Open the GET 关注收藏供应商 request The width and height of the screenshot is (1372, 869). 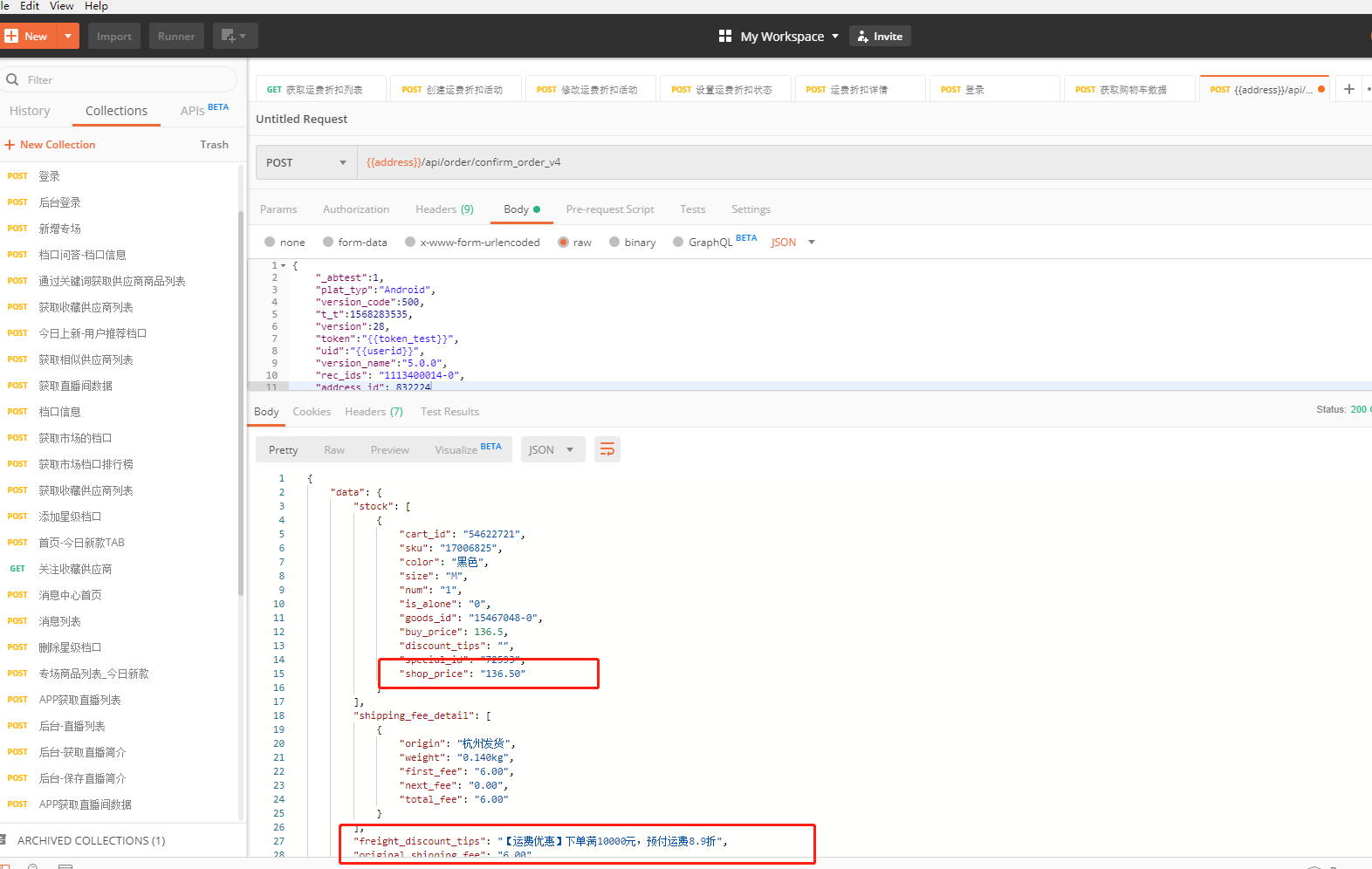[x=119, y=569]
